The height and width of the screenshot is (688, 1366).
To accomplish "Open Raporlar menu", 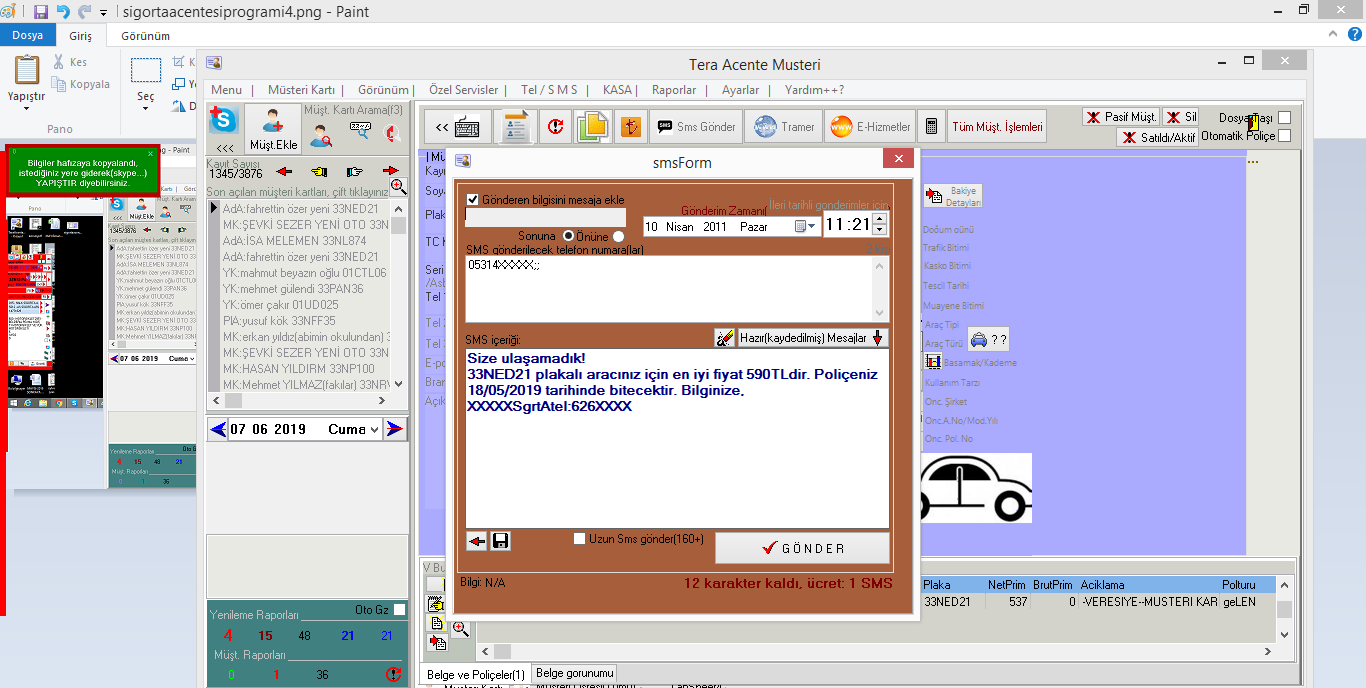I will point(674,89).
